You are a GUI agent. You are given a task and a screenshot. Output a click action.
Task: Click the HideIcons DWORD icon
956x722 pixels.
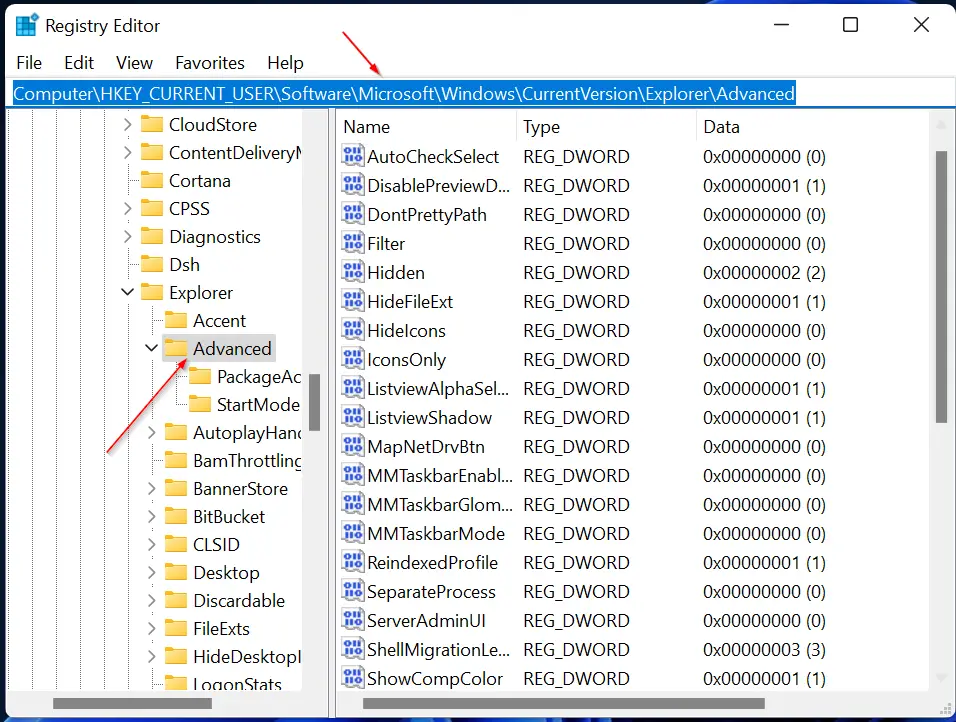pyautogui.click(x=353, y=330)
